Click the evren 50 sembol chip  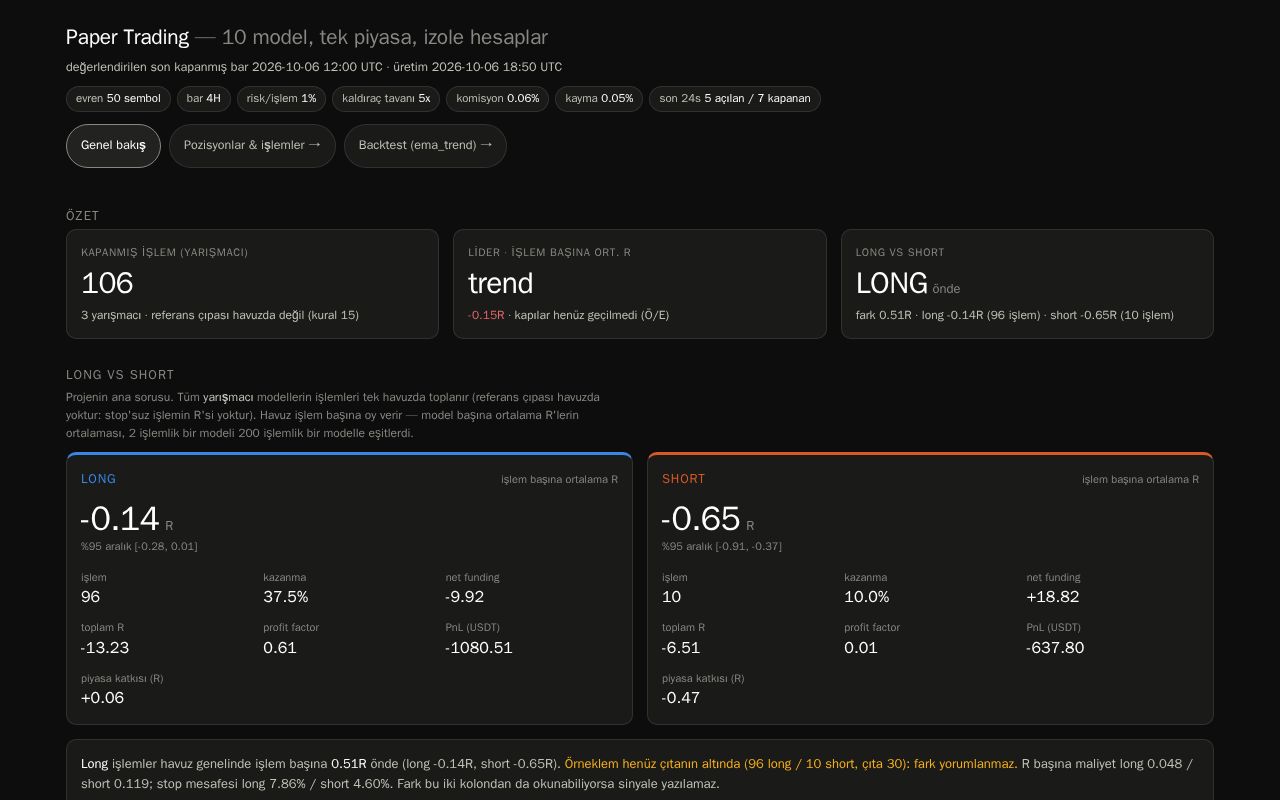[118, 99]
